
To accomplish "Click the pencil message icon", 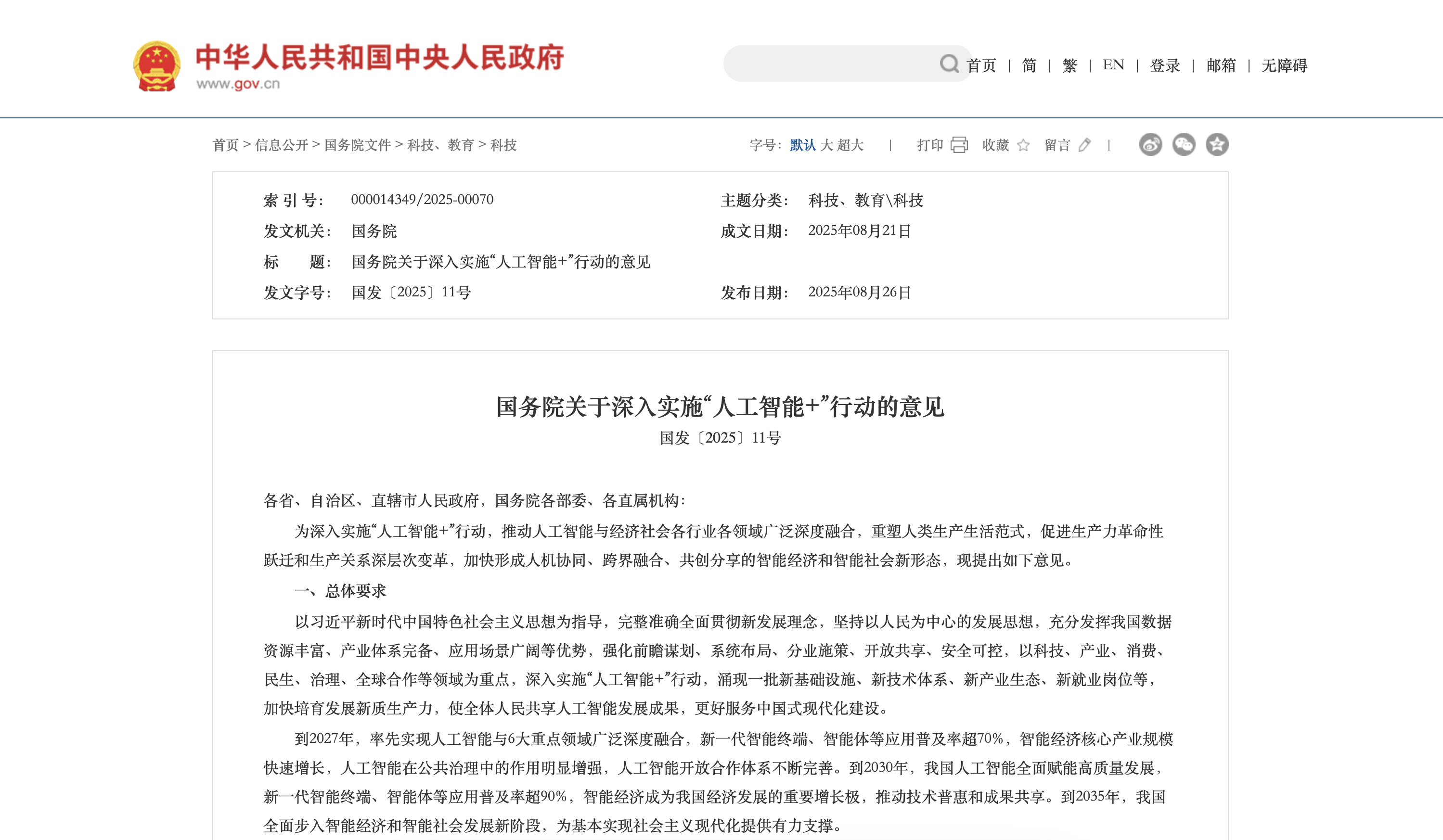I will 1084,145.
